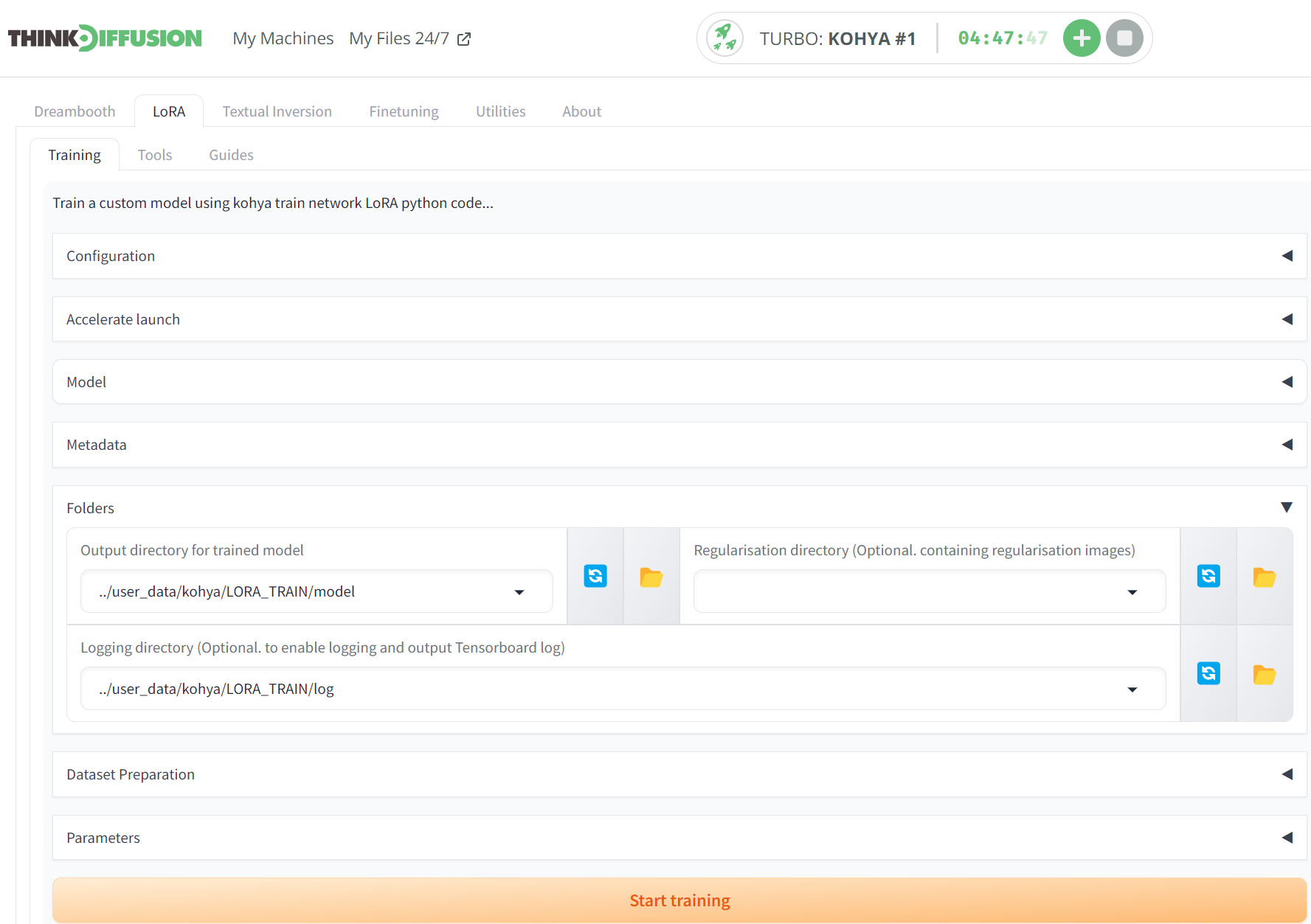1311x924 pixels.
Task: Click the green plus button to add time
Action: point(1082,38)
